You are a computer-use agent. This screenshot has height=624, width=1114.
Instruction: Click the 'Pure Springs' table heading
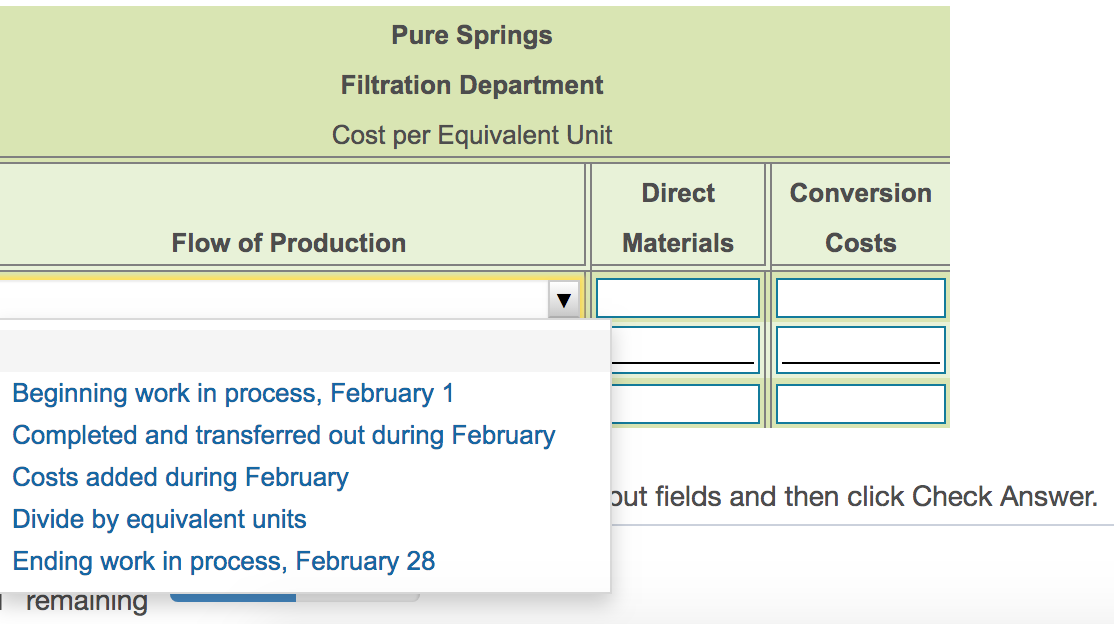(x=472, y=35)
